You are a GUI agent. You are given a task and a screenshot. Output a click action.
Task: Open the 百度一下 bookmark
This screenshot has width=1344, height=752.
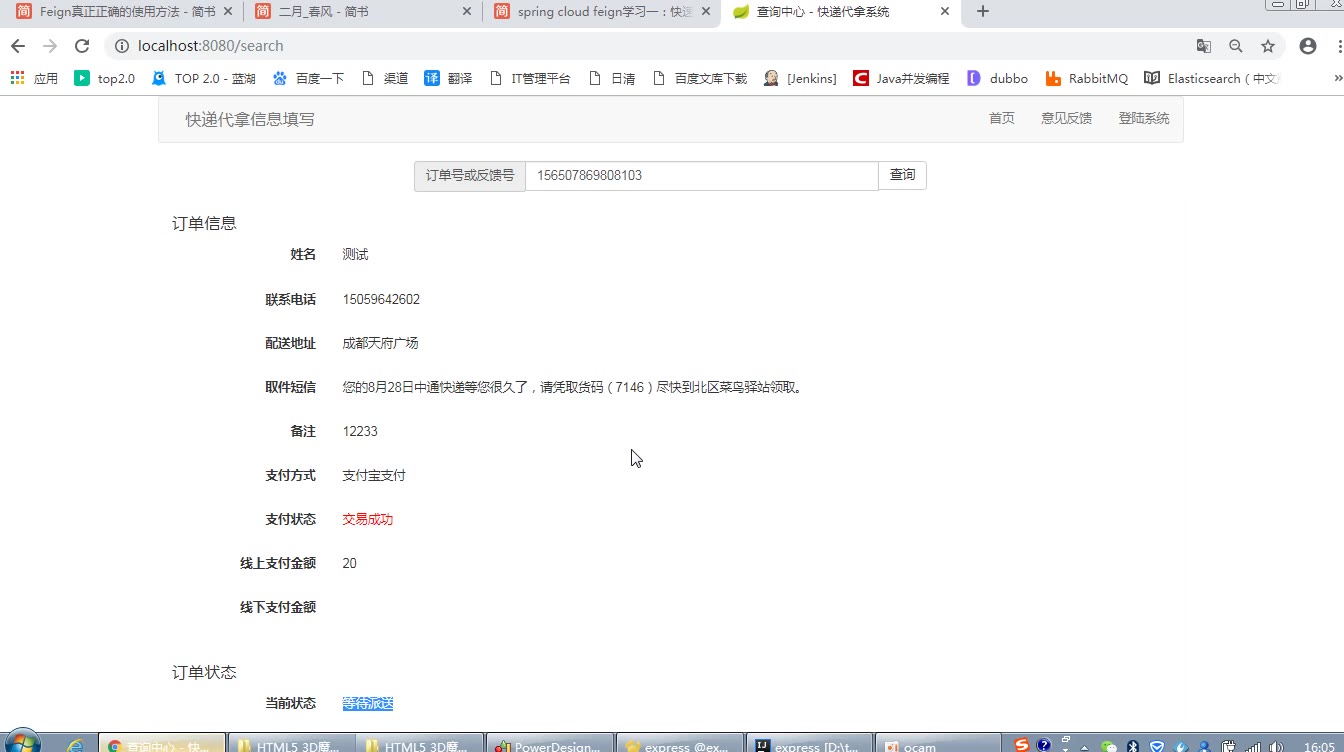coord(308,78)
